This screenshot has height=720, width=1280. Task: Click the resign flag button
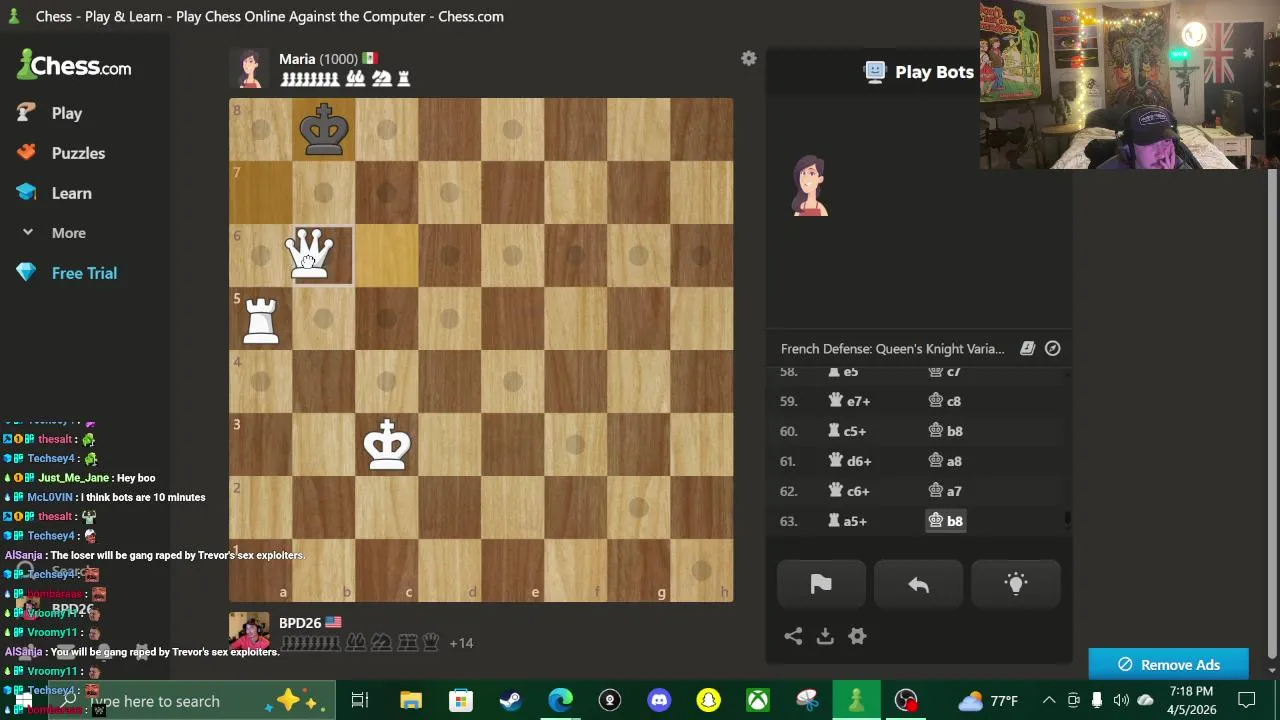coord(821,585)
